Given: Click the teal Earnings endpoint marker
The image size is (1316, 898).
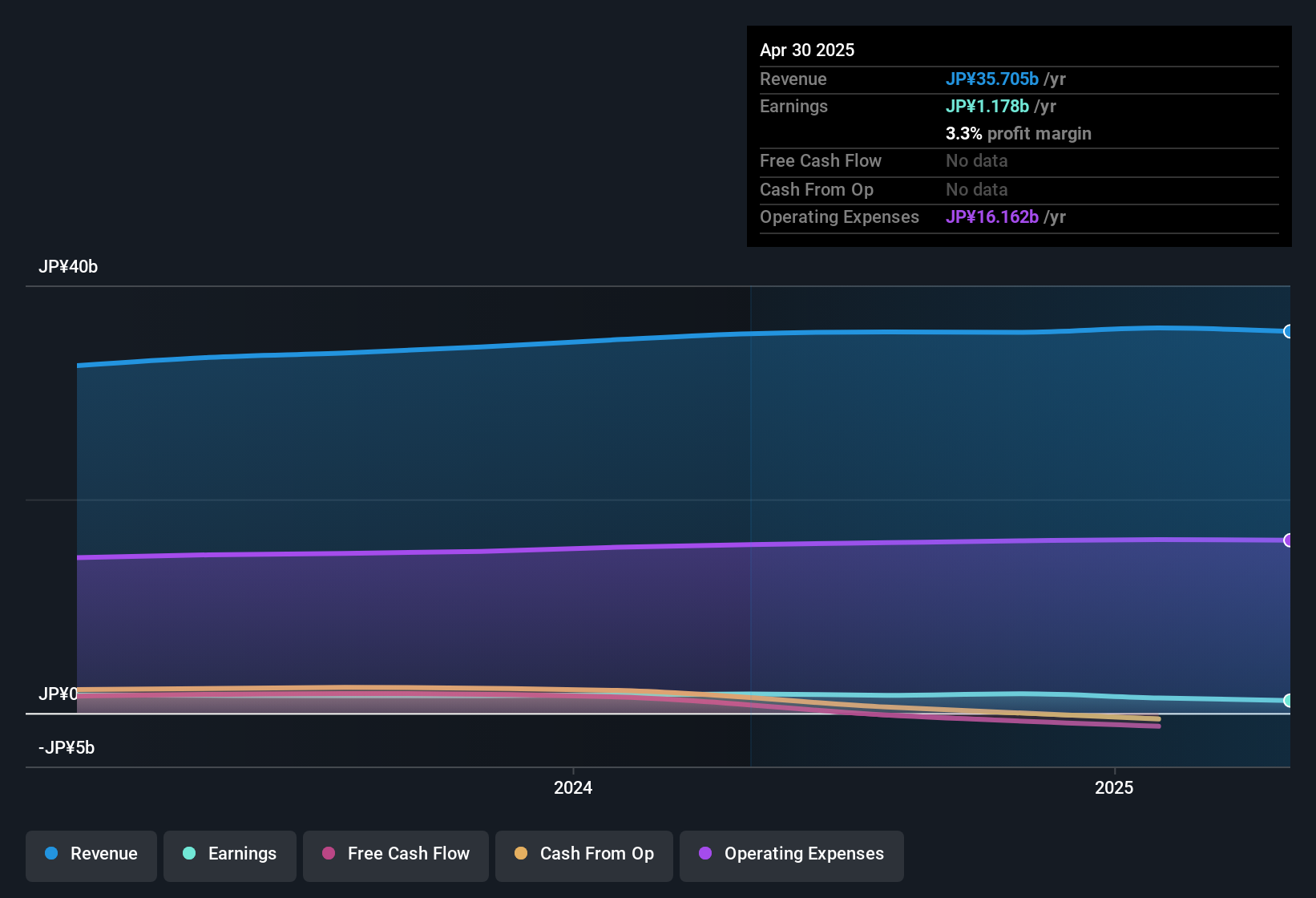Looking at the screenshot, I should [1289, 701].
